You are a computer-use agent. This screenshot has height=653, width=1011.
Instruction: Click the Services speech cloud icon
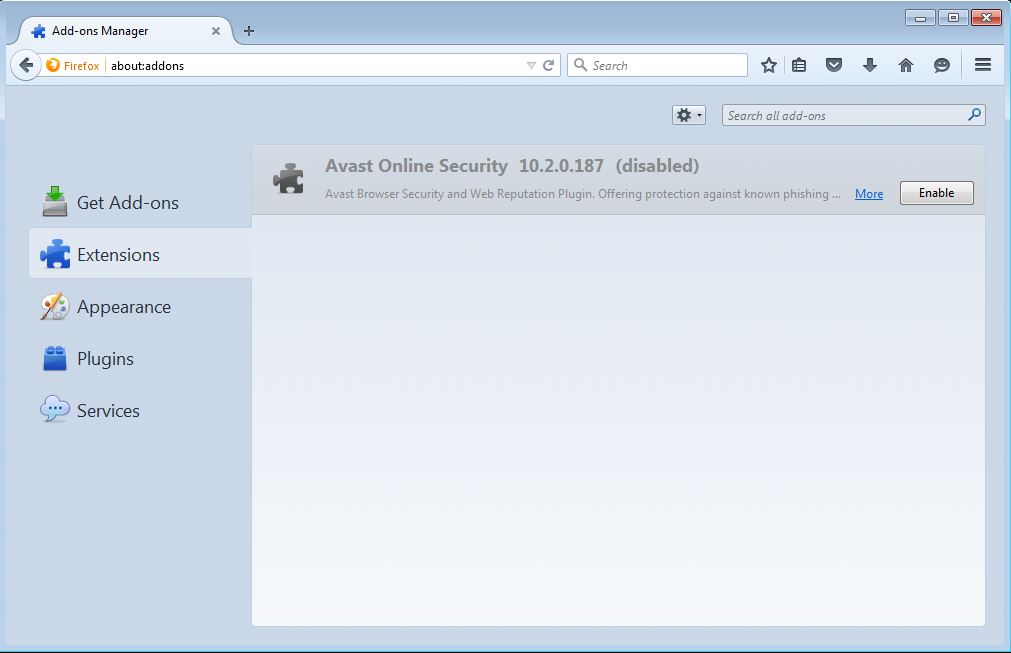(55, 409)
